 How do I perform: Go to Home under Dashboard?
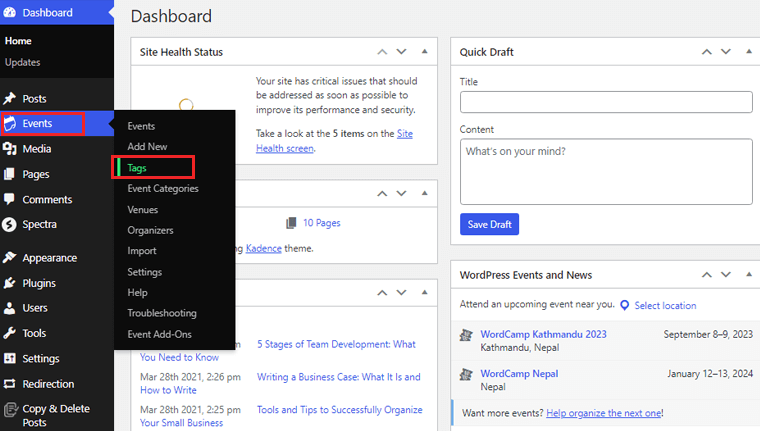(18, 41)
